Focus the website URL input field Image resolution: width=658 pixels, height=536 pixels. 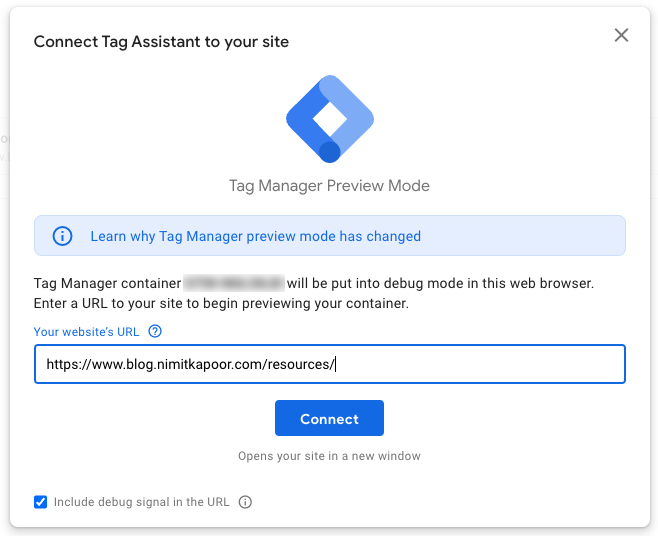330,364
